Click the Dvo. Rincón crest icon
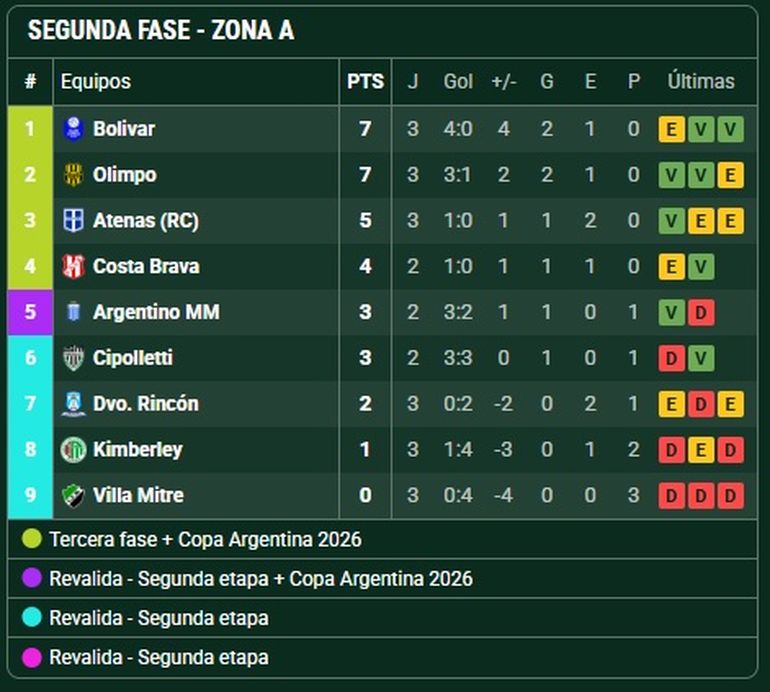Image resolution: width=770 pixels, height=692 pixels. (74, 404)
